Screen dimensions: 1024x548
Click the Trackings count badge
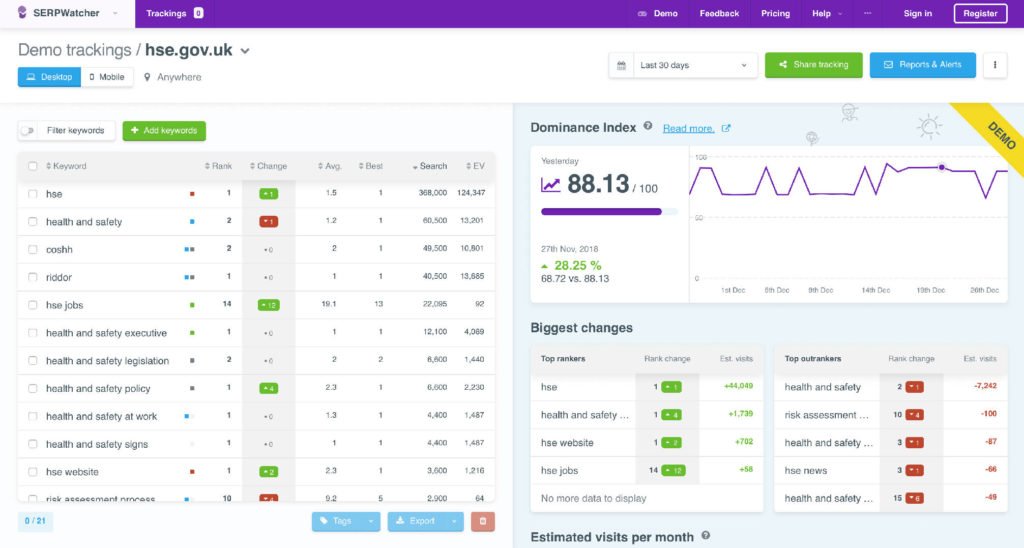(199, 13)
